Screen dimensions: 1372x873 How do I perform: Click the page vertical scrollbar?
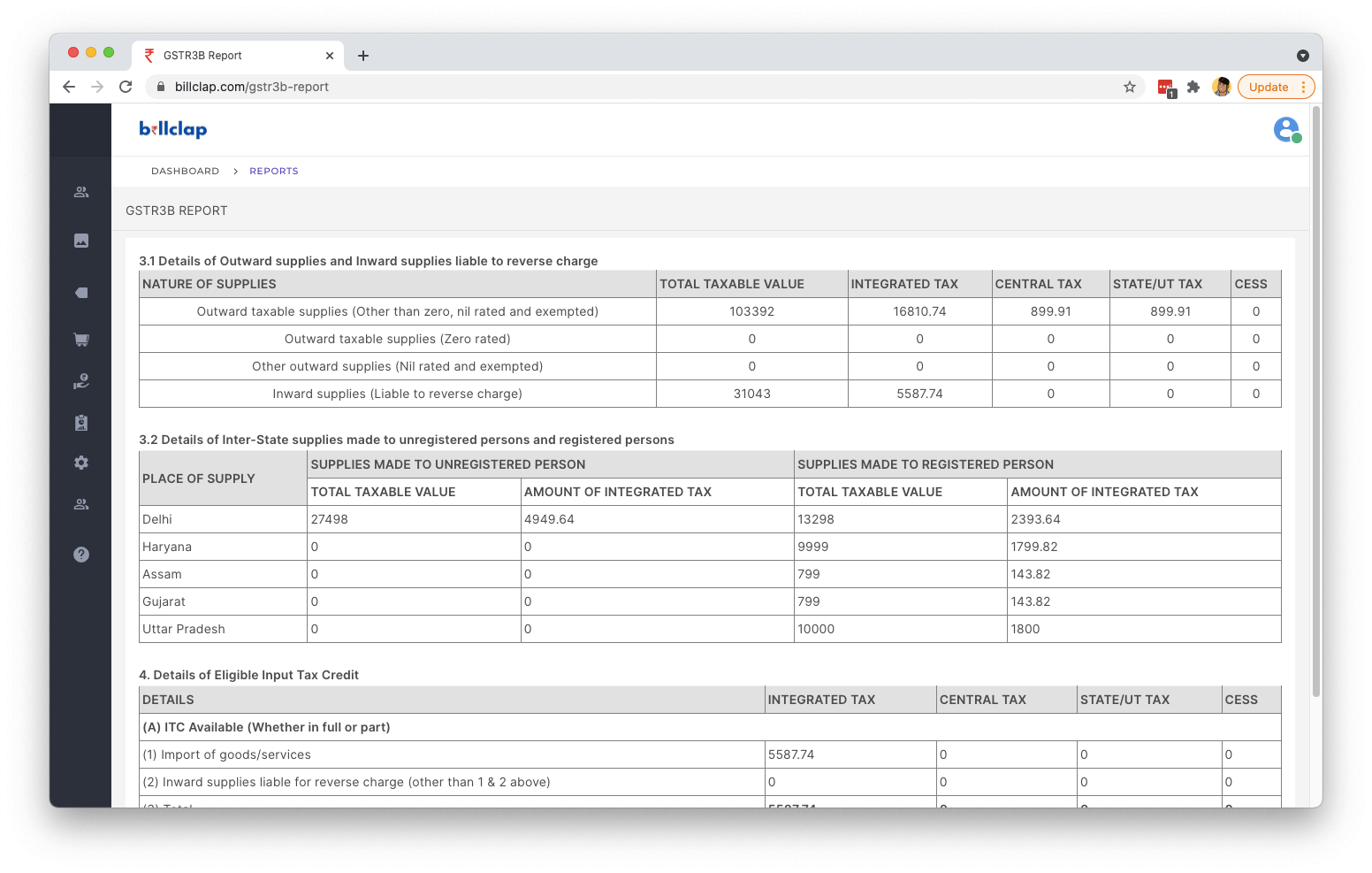(x=1316, y=402)
